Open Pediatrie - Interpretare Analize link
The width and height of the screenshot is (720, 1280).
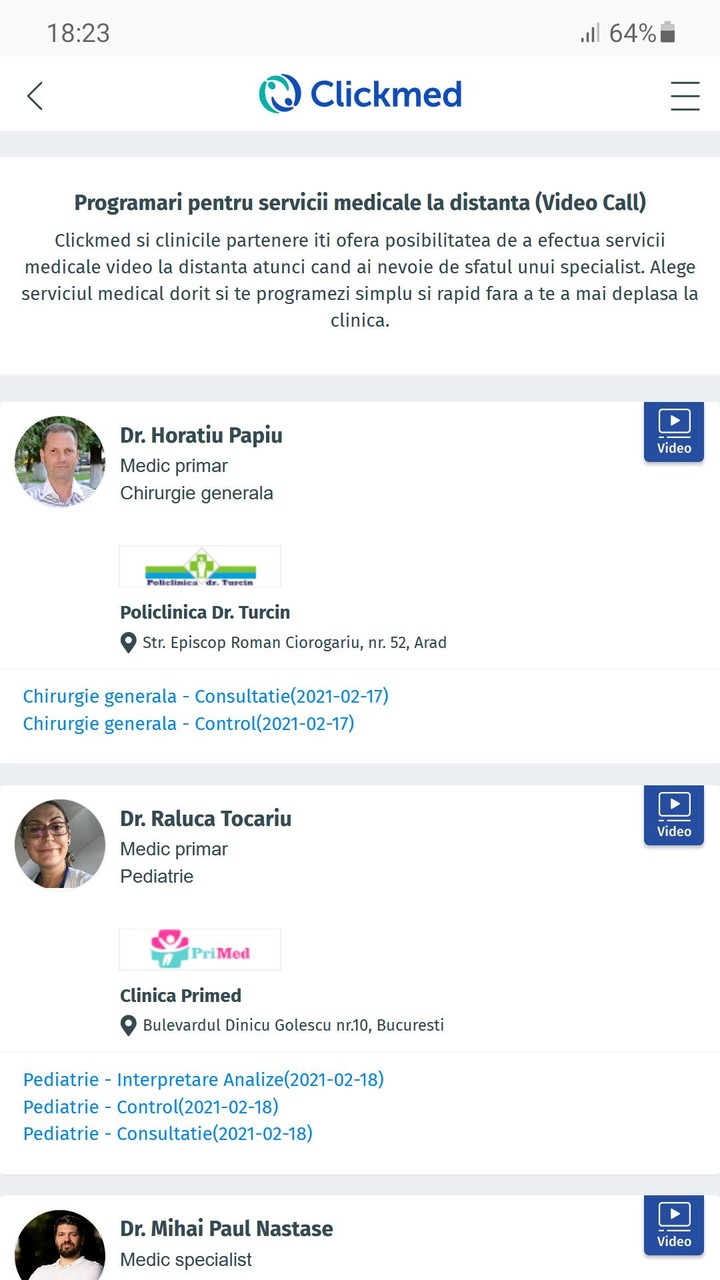[x=203, y=1079]
